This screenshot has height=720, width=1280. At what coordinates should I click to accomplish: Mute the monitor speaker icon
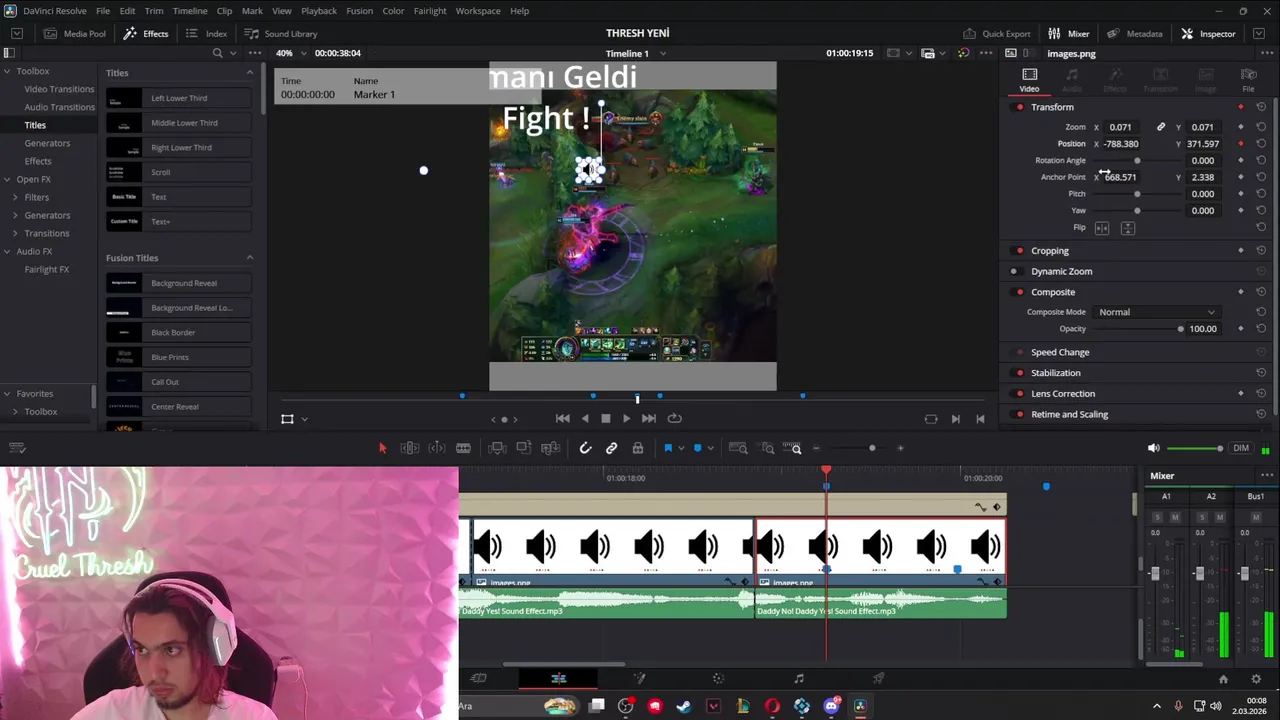coord(1153,448)
